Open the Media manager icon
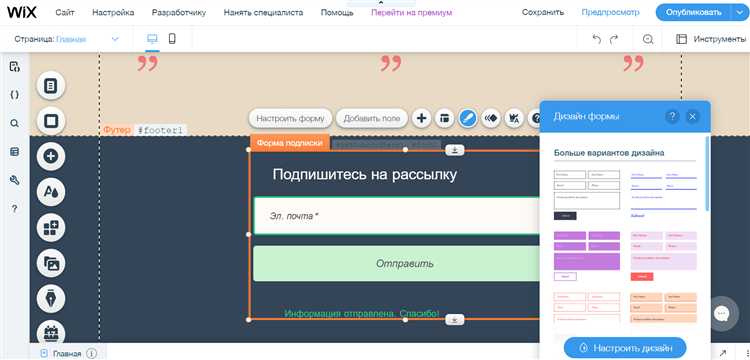Image resolution: width=750 pixels, height=360 pixels. pyautogui.click(x=51, y=263)
